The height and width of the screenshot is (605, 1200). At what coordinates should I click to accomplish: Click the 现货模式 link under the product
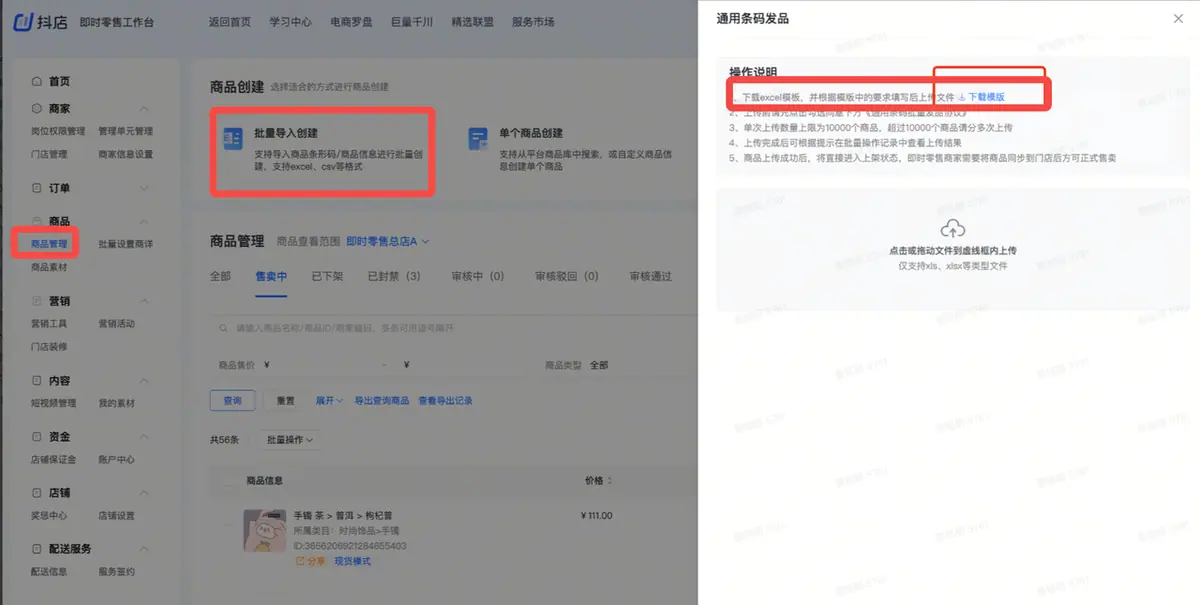click(x=352, y=561)
